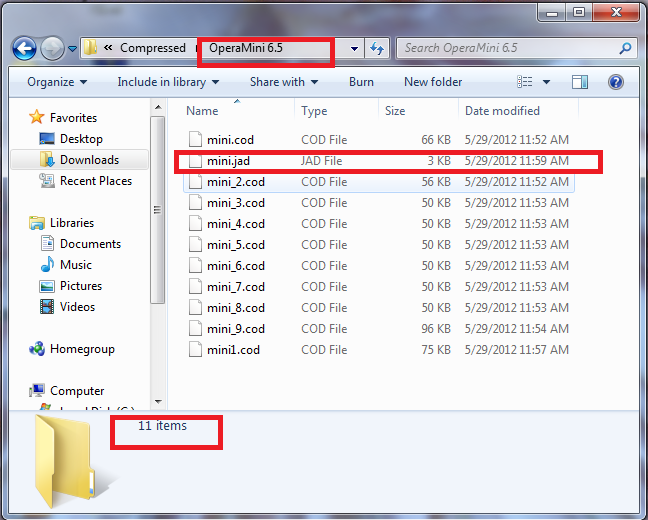
Task: Select the OperaMini 6.5 breadcrumb segment
Action: 245,48
